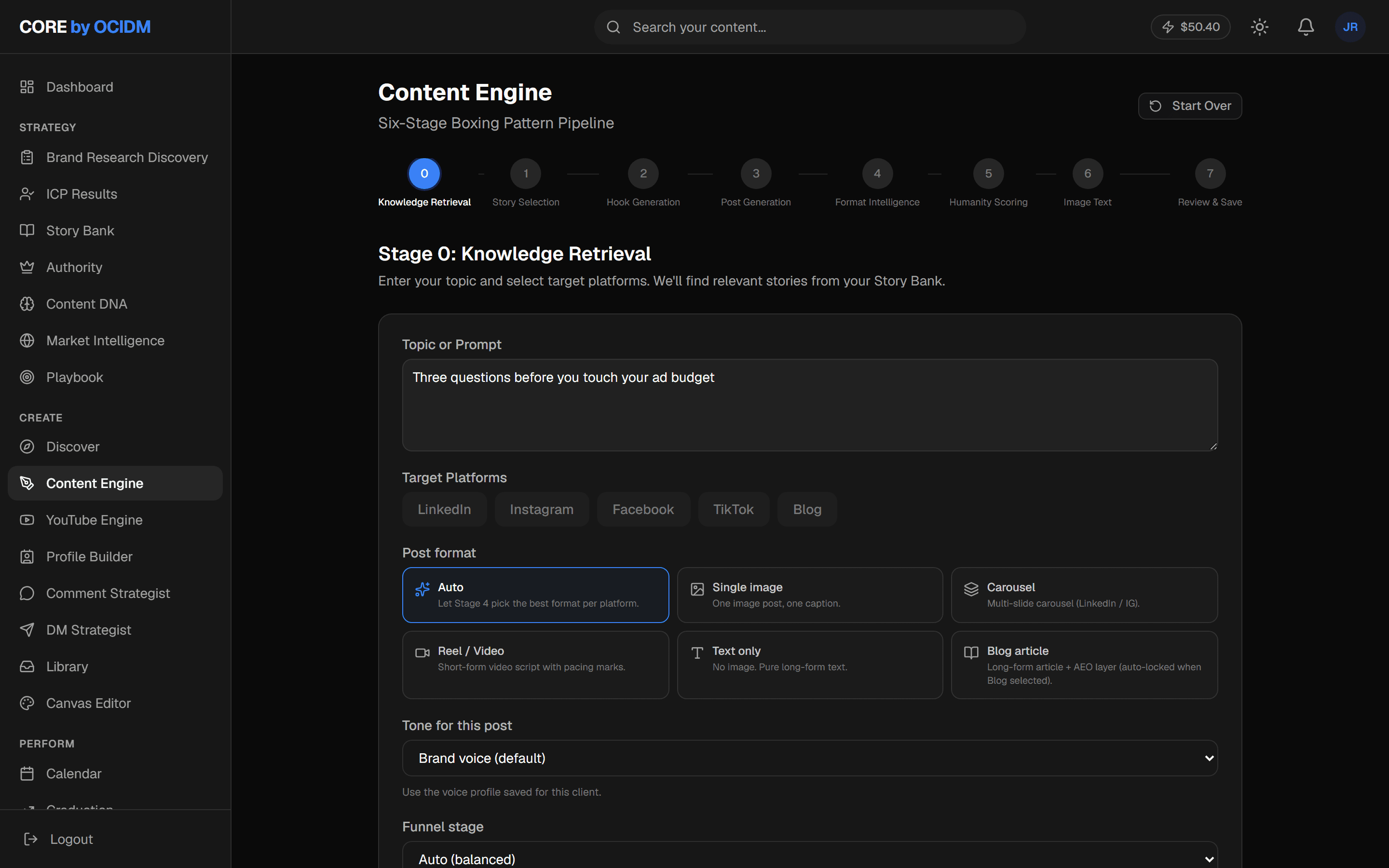
Task: Click the Playbook target icon
Action: (x=27, y=377)
